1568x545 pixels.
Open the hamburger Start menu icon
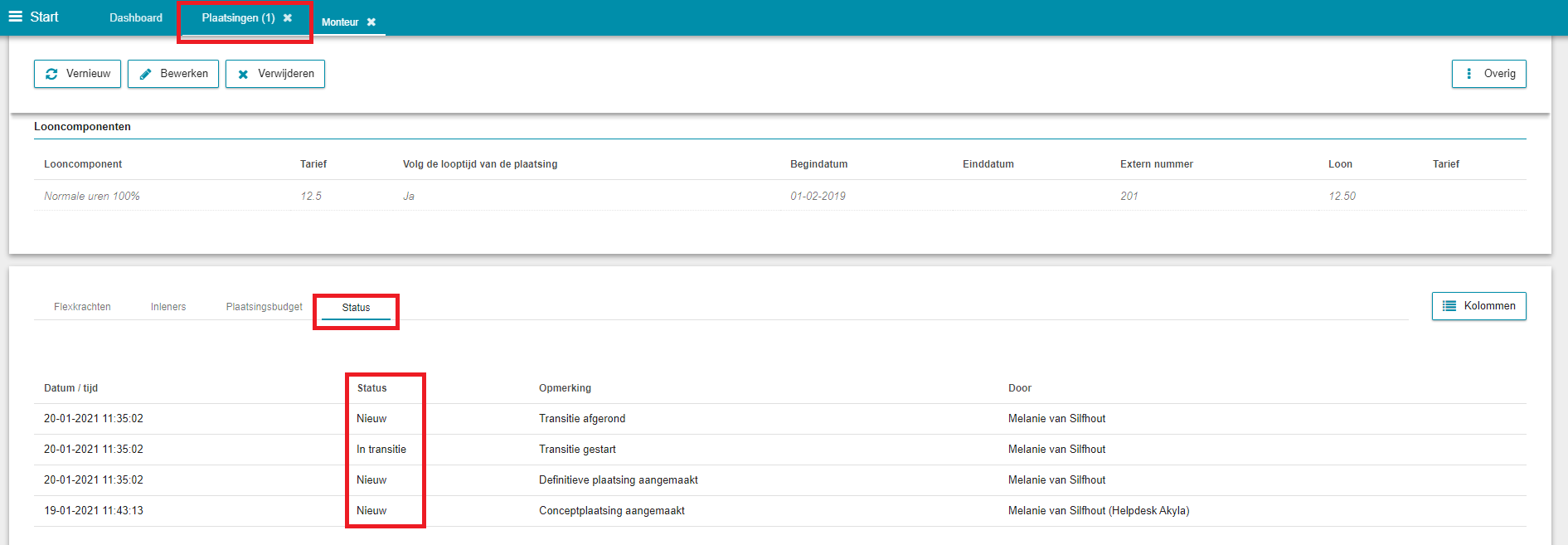pos(15,17)
